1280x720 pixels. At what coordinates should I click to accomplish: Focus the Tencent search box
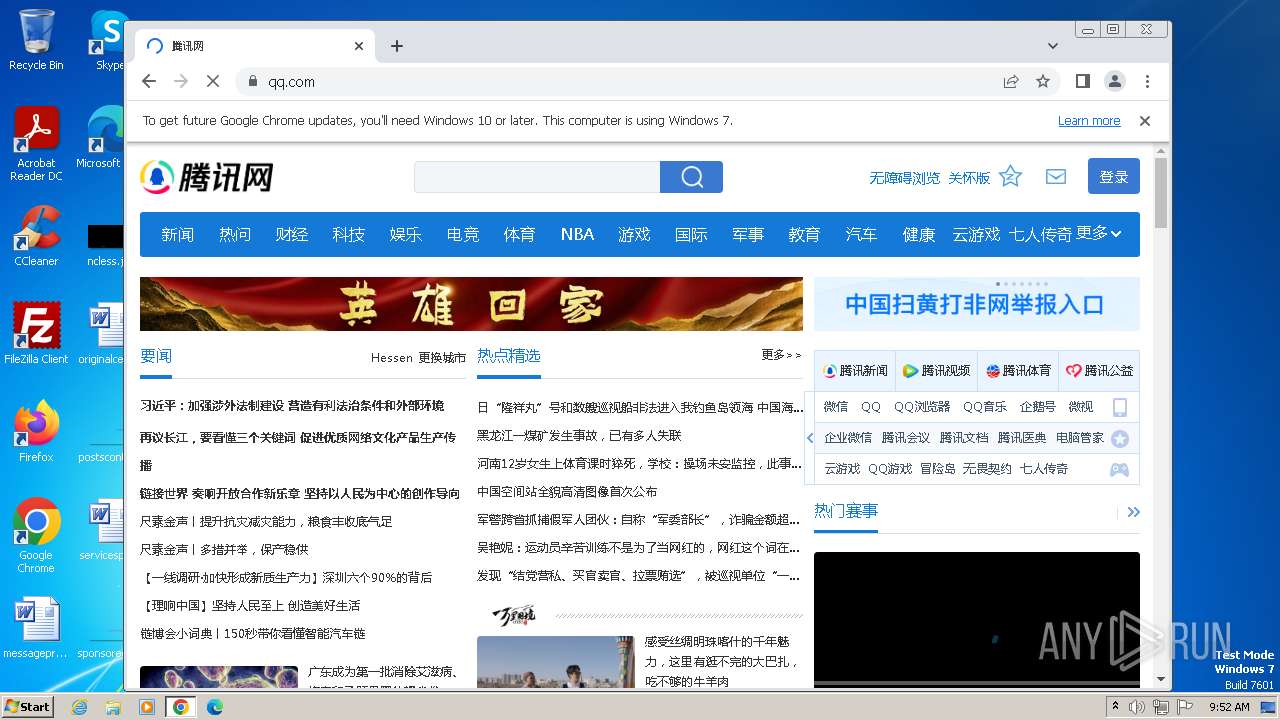tap(537, 177)
